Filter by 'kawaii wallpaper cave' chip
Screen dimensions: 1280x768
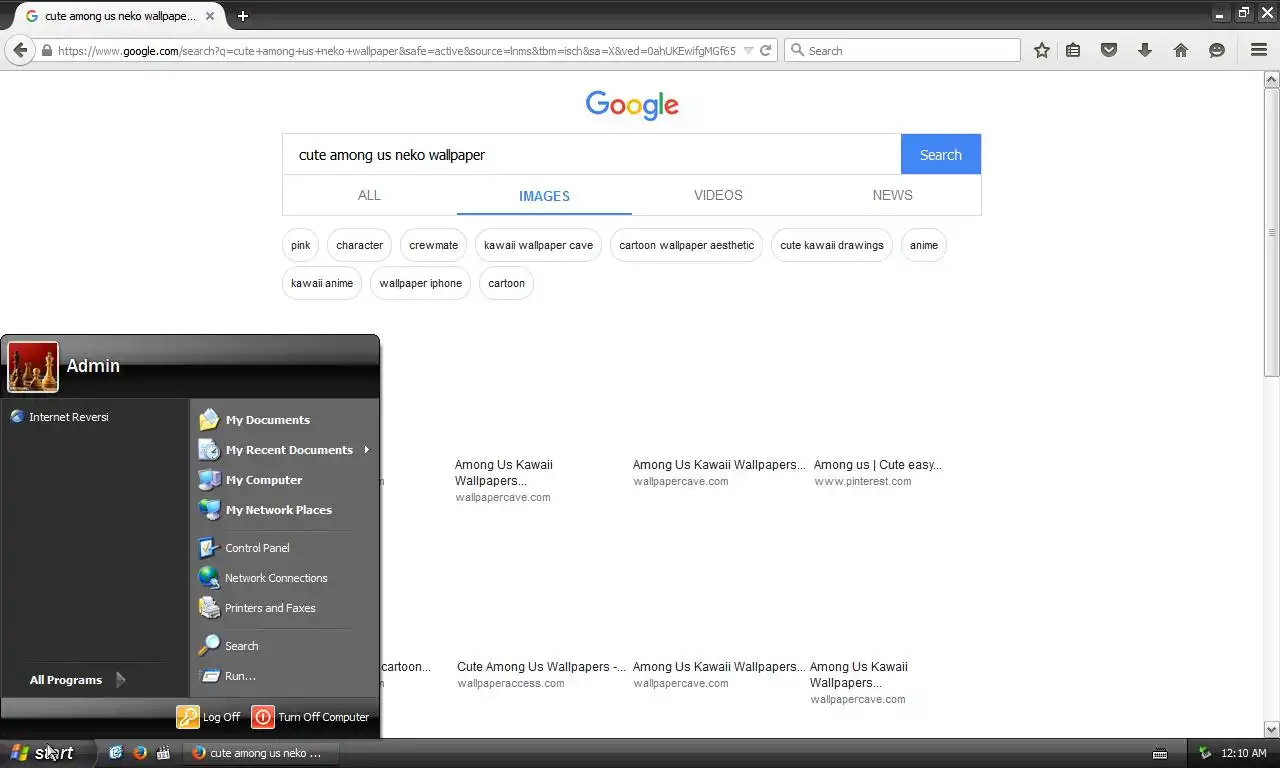pyautogui.click(x=538, y=245)
